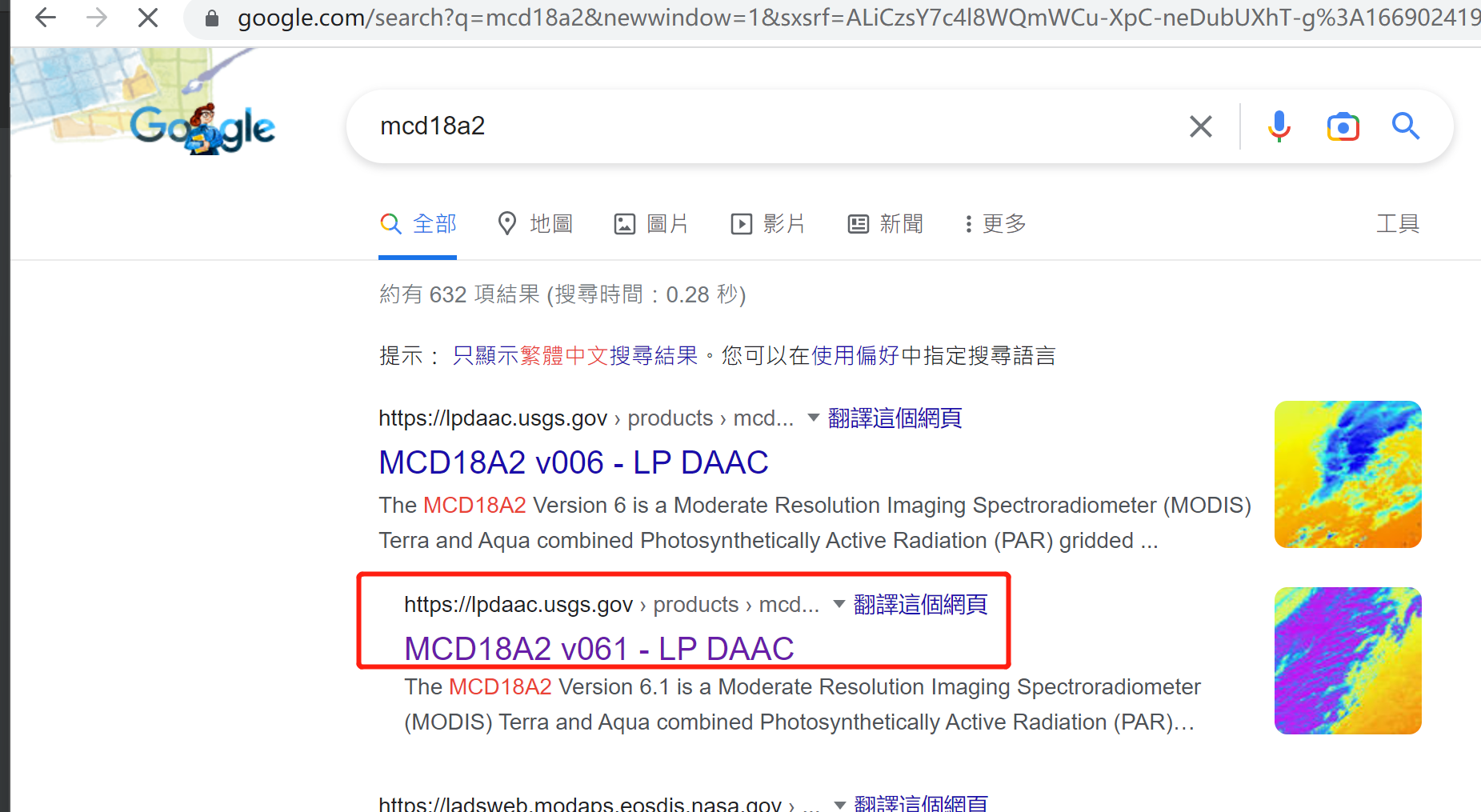Click 使用偏好 to set language preferences
The image size is (1481, 812).
point(853,355)
